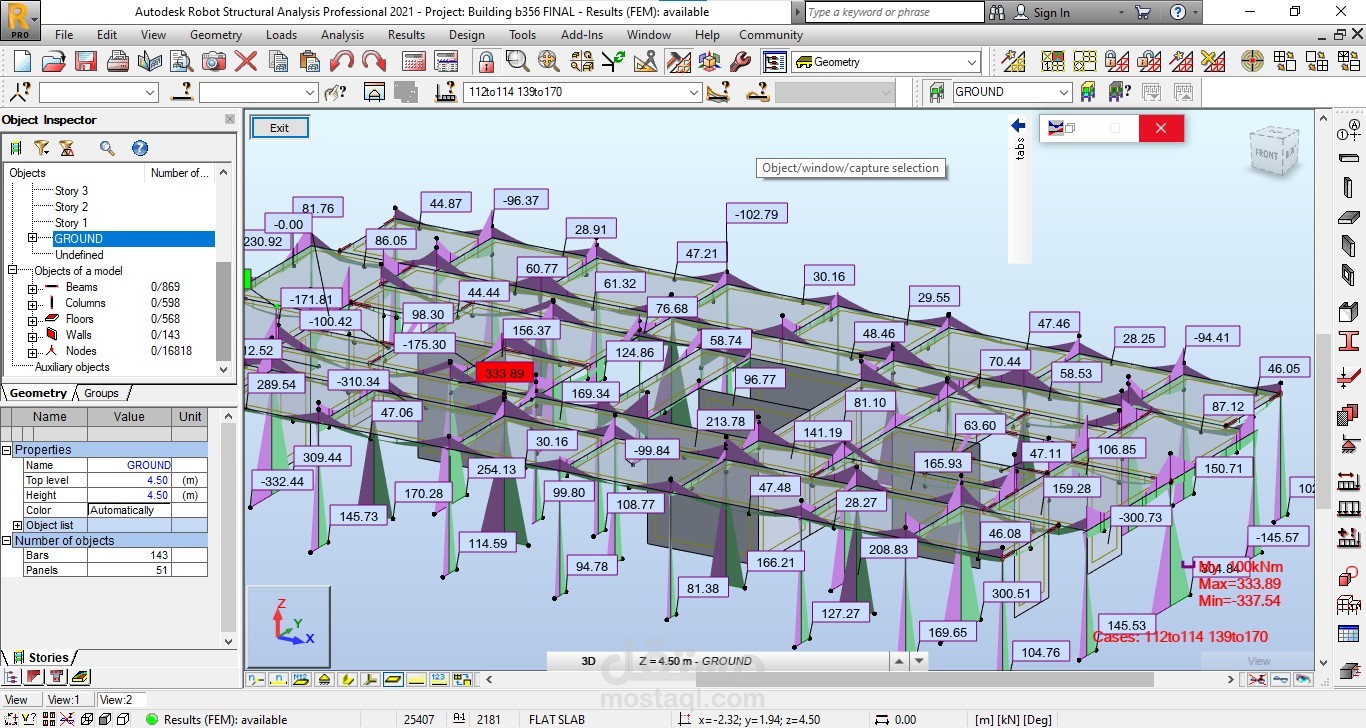Open the load cases 112to114 139to170 dropdown
Viewport: 1366px width, 728px height.
point(694,92)
